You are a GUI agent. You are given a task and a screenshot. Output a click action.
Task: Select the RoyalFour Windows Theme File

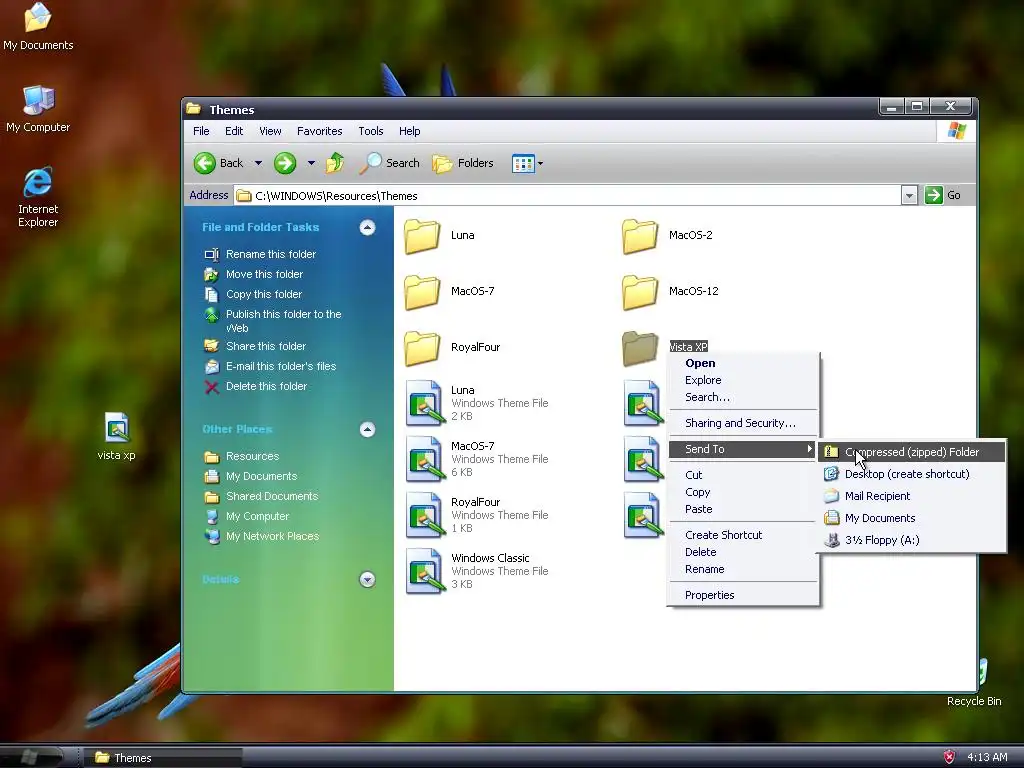pyautogui.click(x=424, y=515)
